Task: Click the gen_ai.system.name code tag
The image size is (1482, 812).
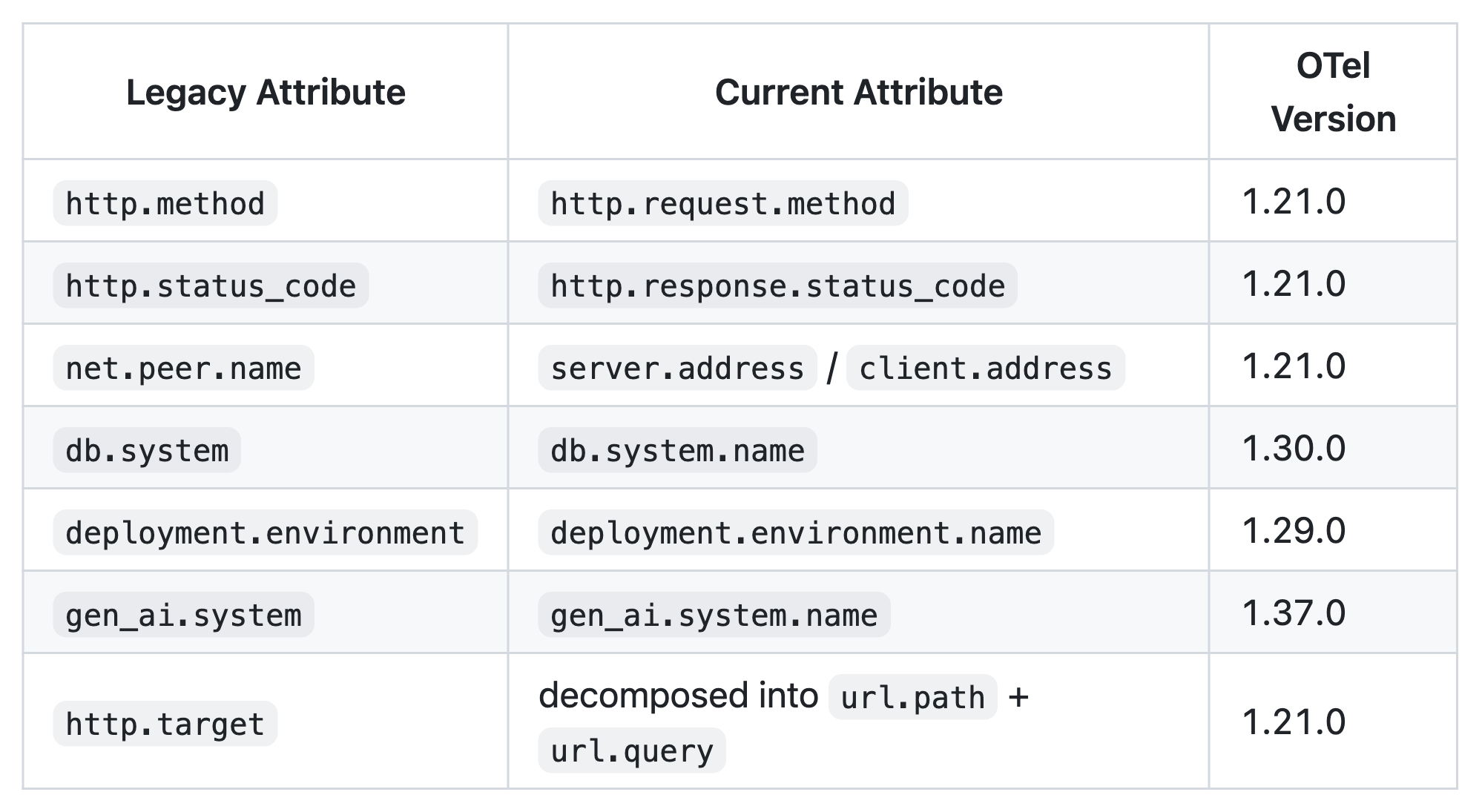Action: tap(714, 615)
